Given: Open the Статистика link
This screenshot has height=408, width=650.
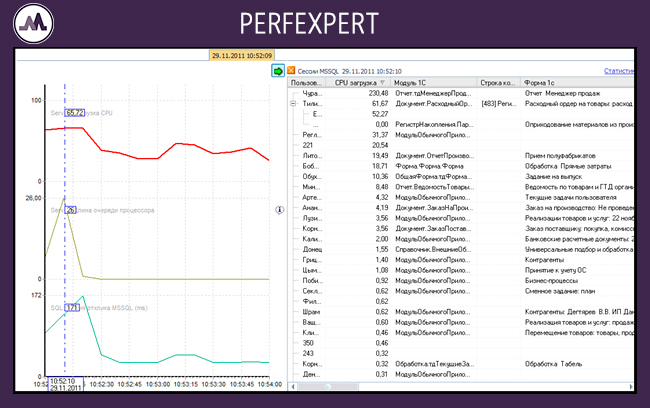Looking at the screenshot, I should 619,71.
